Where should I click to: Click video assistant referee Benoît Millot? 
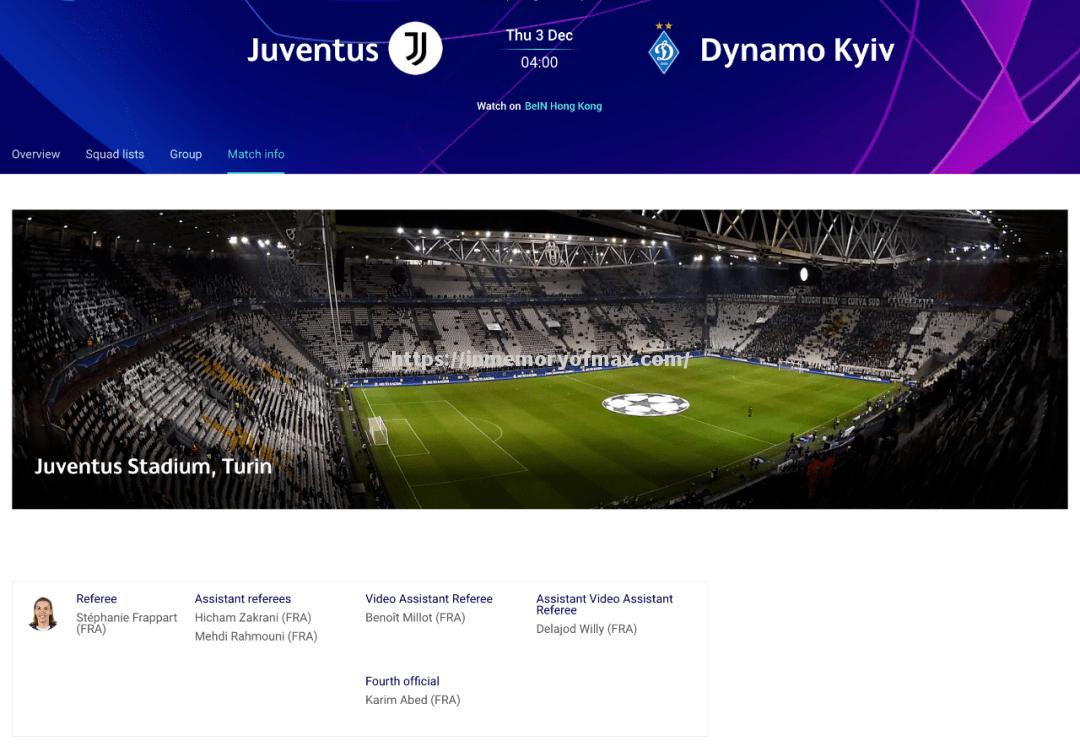point(415,618)
